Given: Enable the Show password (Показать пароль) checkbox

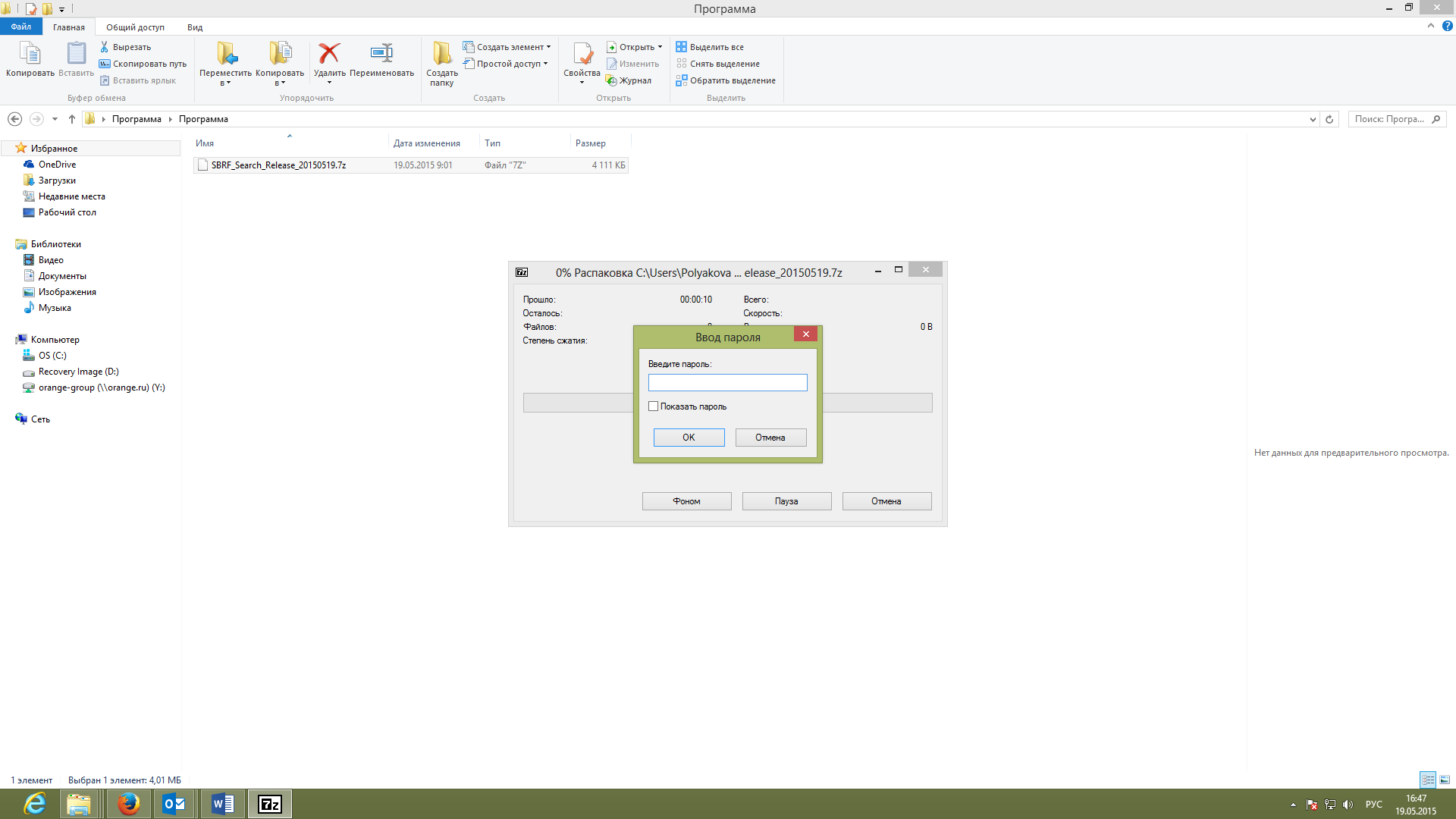Looking at the screenshot, I should tap(653, 406).
